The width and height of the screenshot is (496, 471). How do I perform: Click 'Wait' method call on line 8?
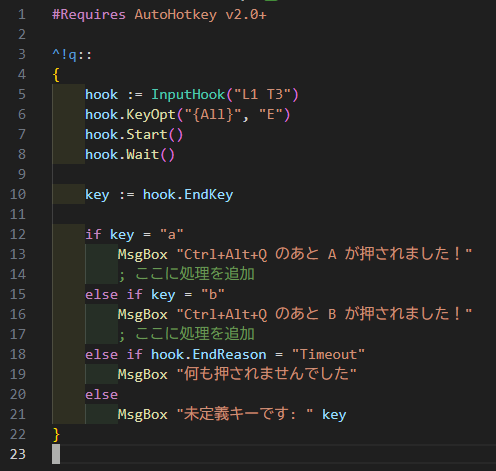coord(143,155)
